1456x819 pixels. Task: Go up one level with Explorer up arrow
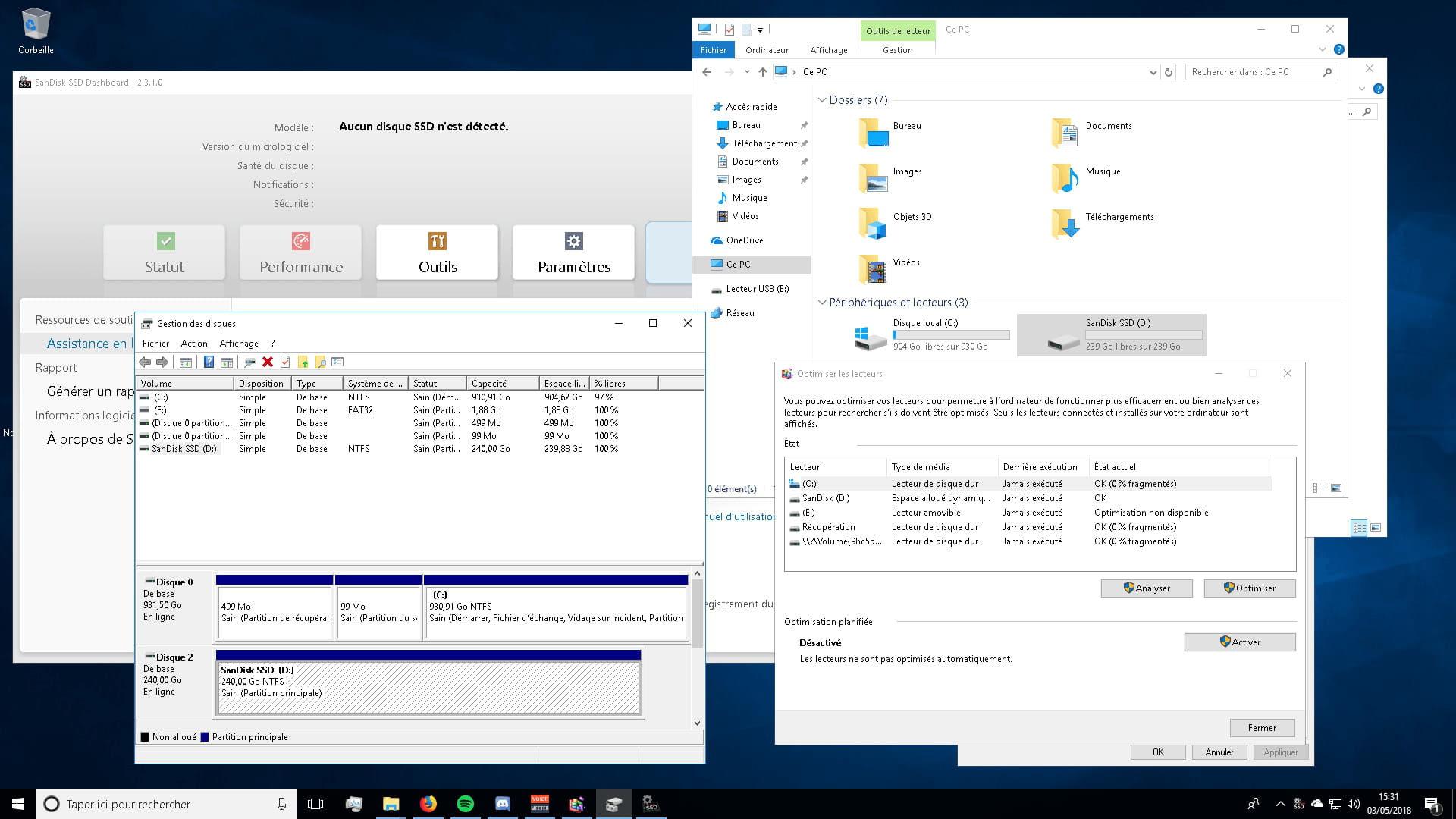[x=763, y=72]
